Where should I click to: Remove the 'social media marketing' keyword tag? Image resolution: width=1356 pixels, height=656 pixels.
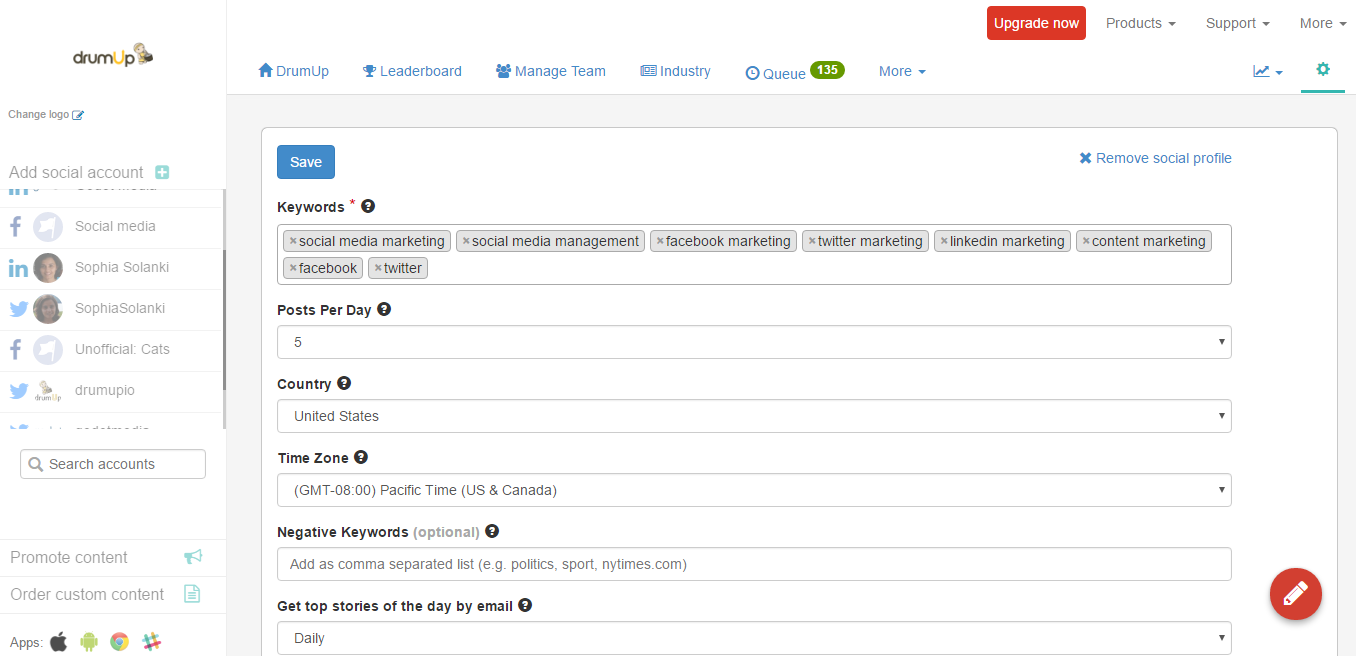pyautogui.click(x=293, y=241)
